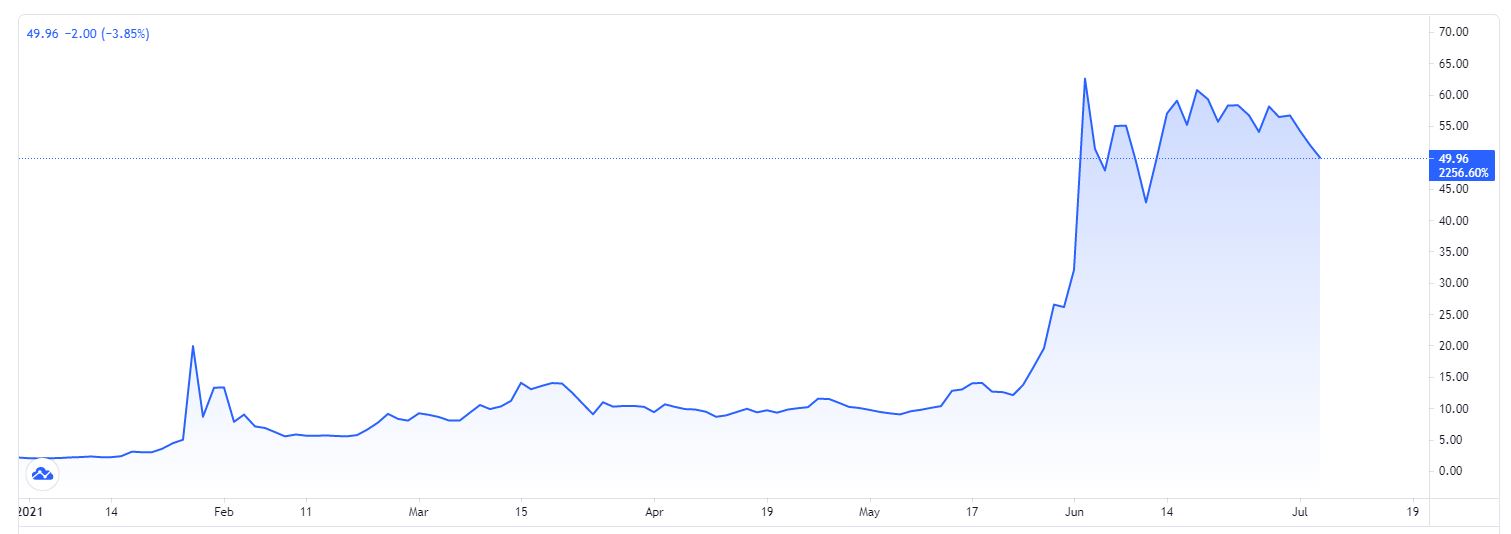Screen dimensions: 1511x534
Task: Select Jun on the time axis
Action: 1074,510
